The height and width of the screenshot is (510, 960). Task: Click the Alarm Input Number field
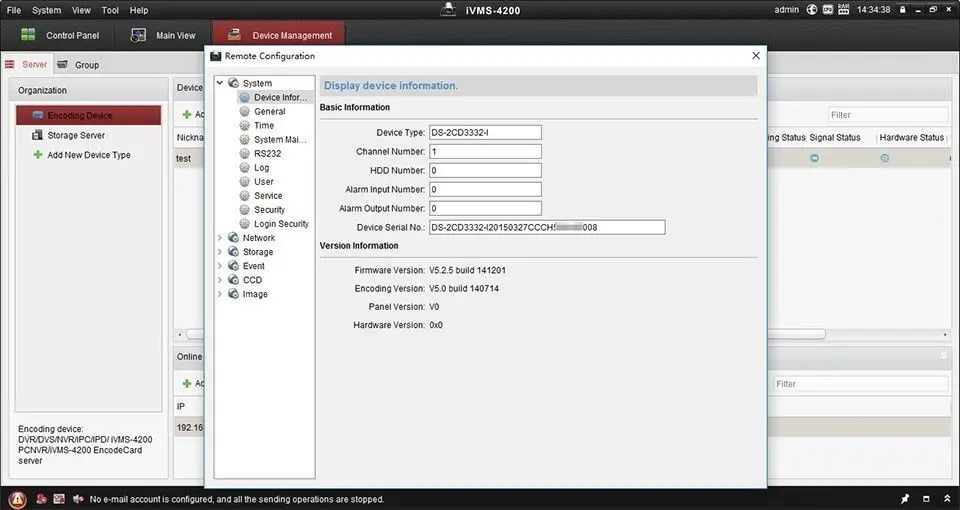pos(486,189)
